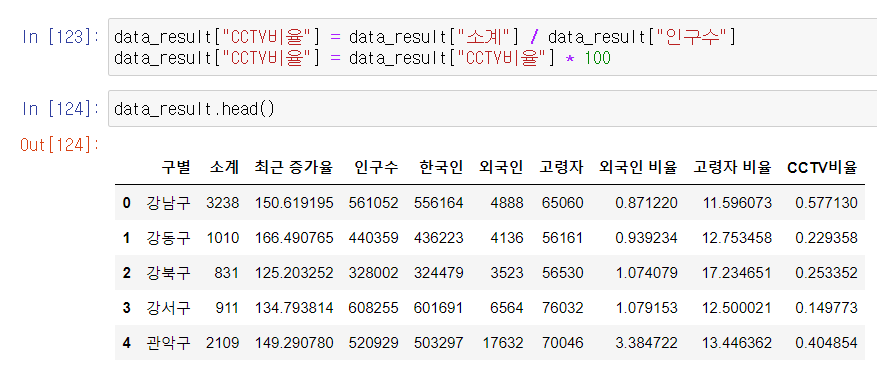
Task: Click the 고령자 value 56161
Action: (x=563, y=238)
